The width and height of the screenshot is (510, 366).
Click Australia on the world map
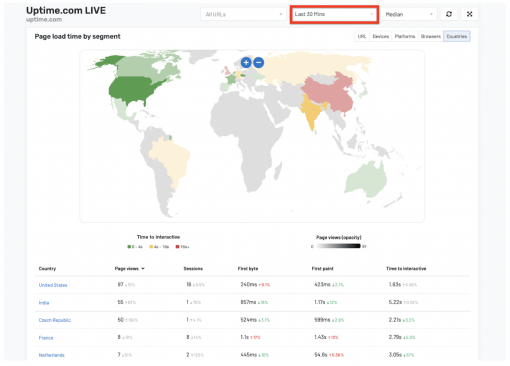[x=365, y=178]
